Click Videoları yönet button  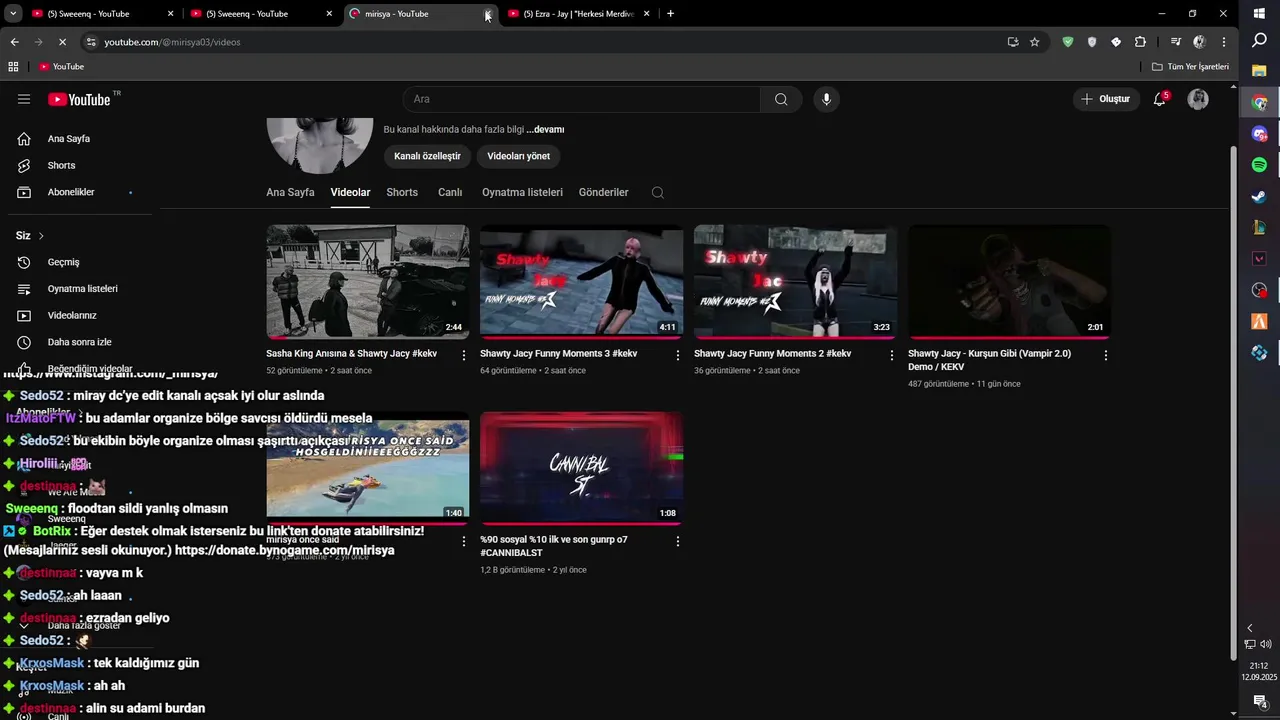[518, 156]
